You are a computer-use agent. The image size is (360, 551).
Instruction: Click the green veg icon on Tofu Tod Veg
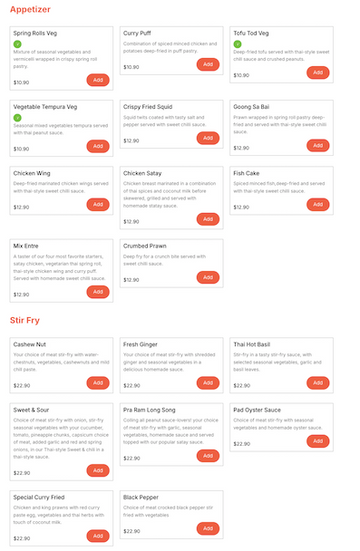click(x=238, y=44)
